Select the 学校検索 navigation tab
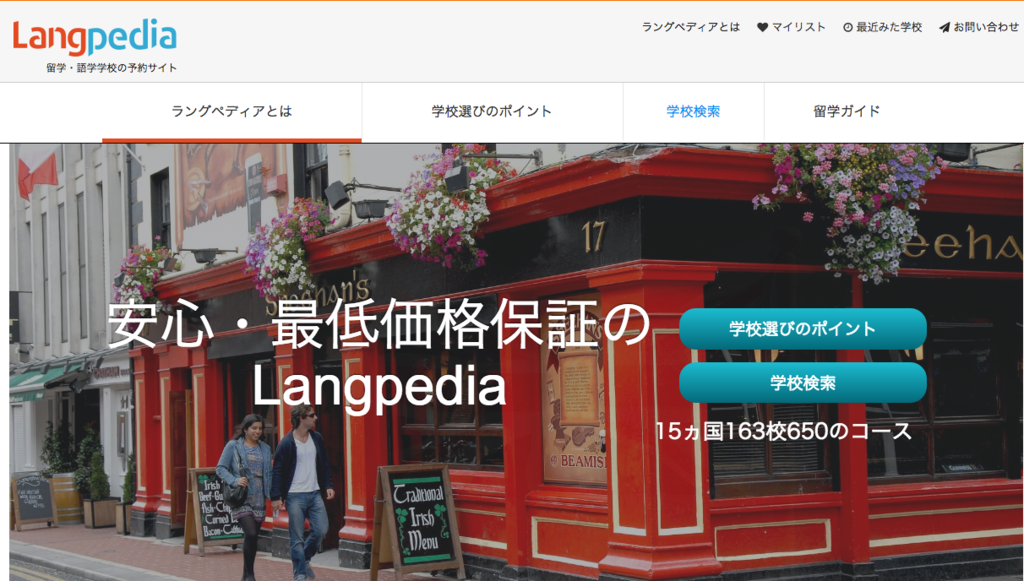1024x581 pixels. click(693, 112)
